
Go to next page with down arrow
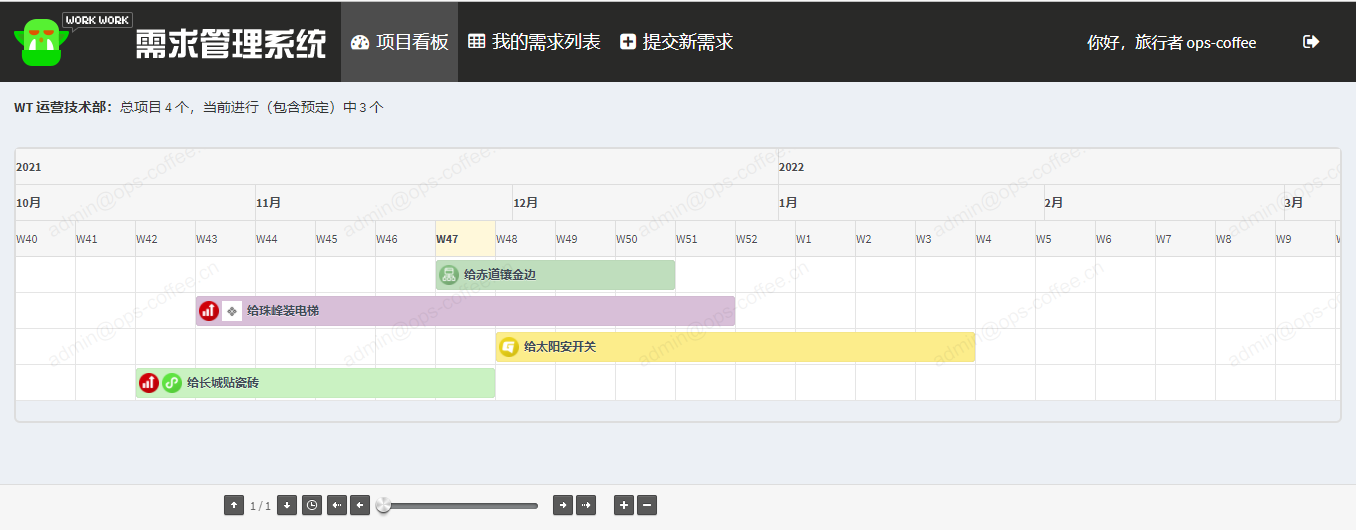tap(287, 506)
